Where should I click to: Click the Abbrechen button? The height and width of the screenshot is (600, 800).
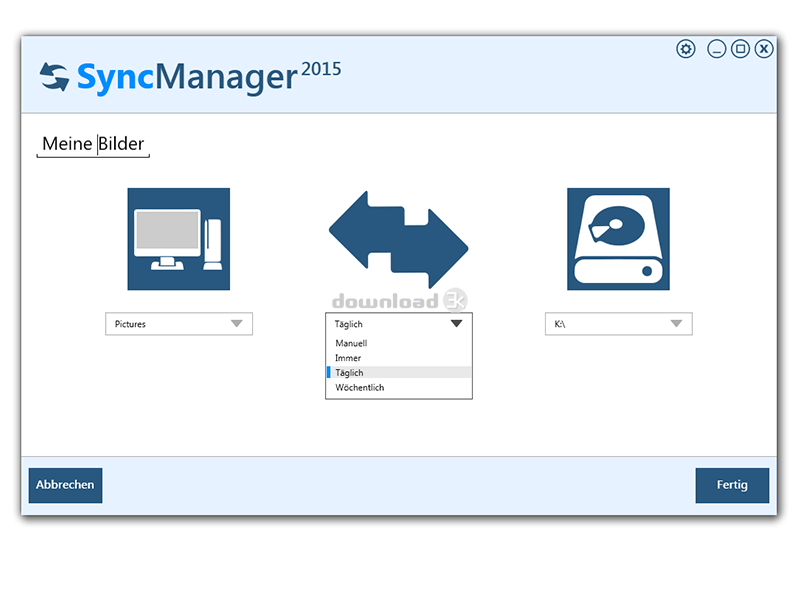pyautogui.click(x=65, y=485)
